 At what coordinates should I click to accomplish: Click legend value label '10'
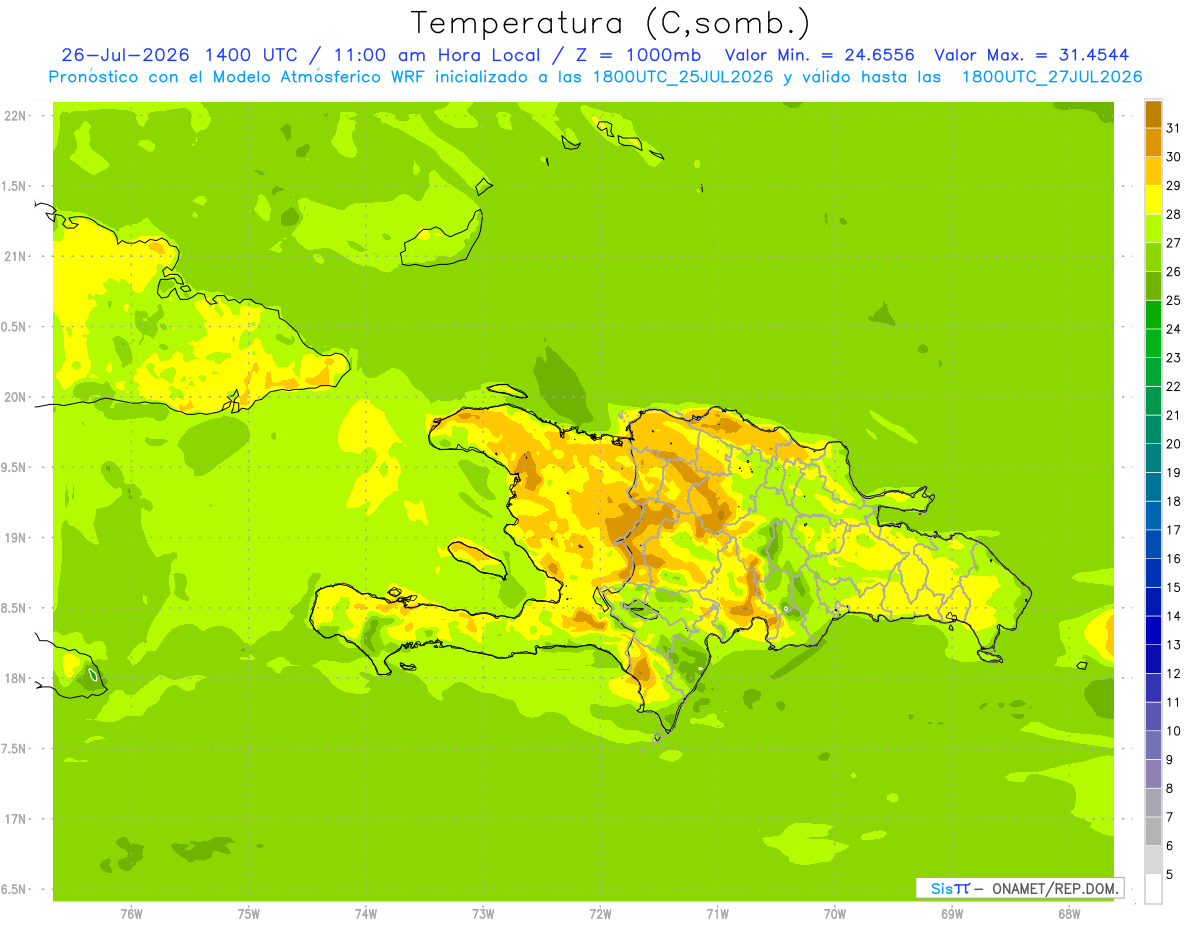1173,730
